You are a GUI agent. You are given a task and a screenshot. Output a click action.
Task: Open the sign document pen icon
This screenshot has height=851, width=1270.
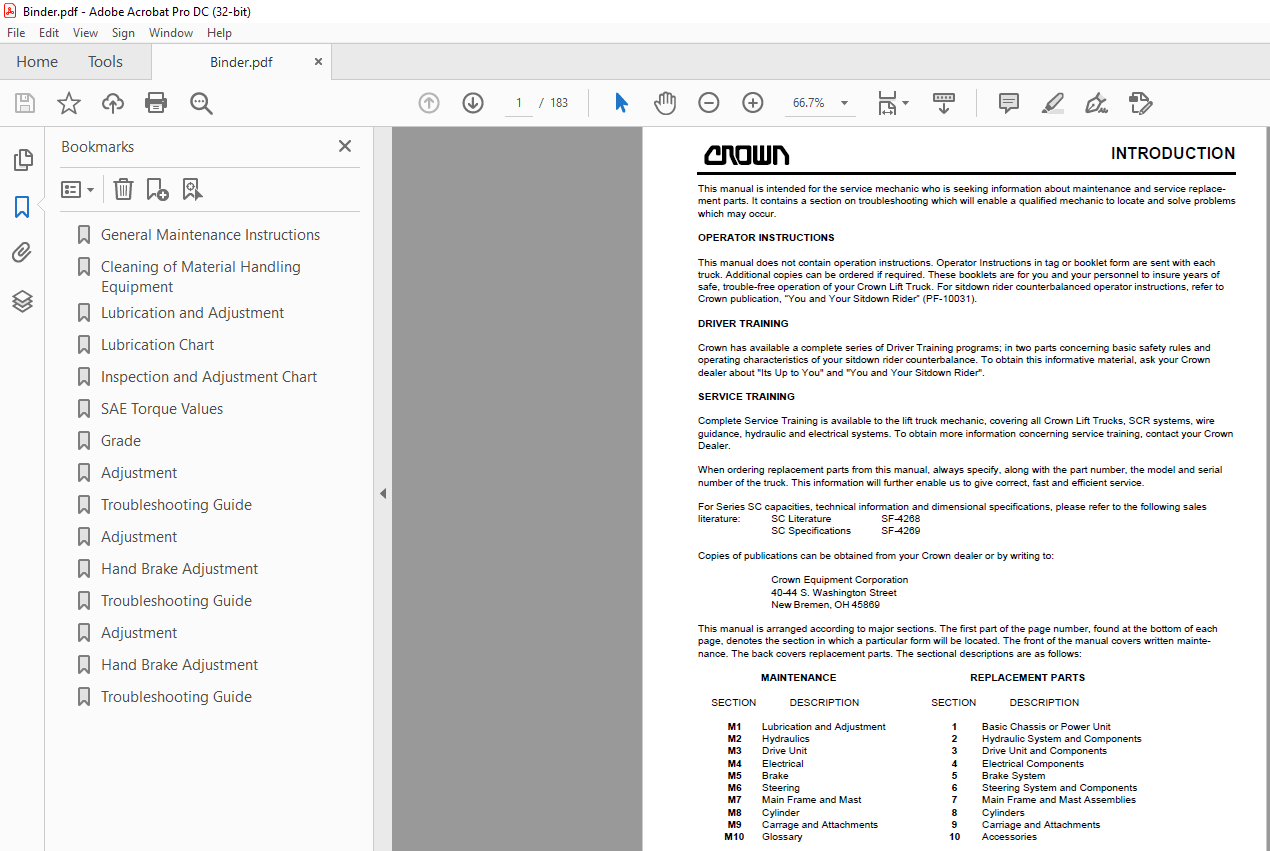pyautogui.click(x=1096, y=103)
